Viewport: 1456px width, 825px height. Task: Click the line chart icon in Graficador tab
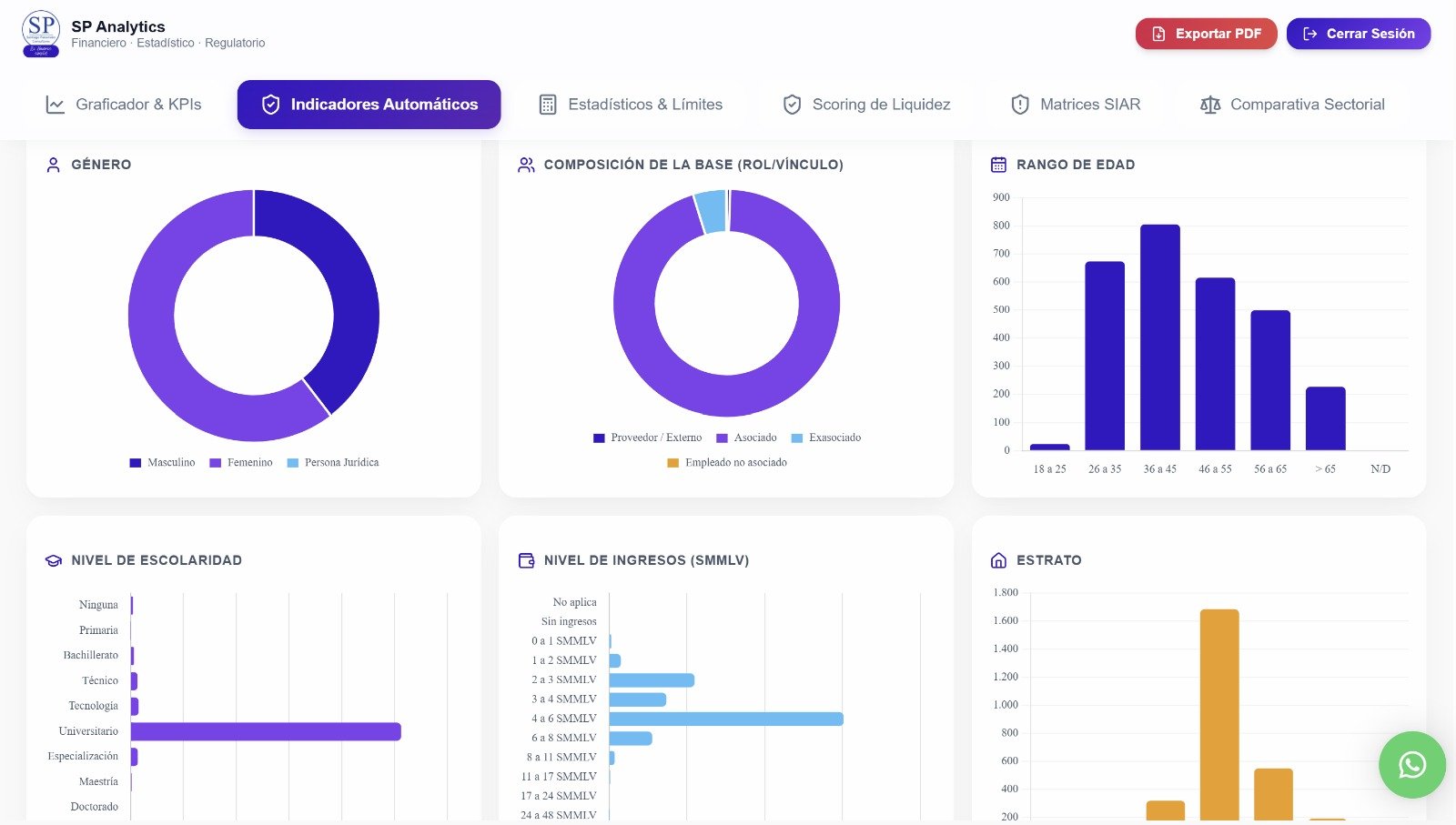pyautogui.click(x=55, y=105)
